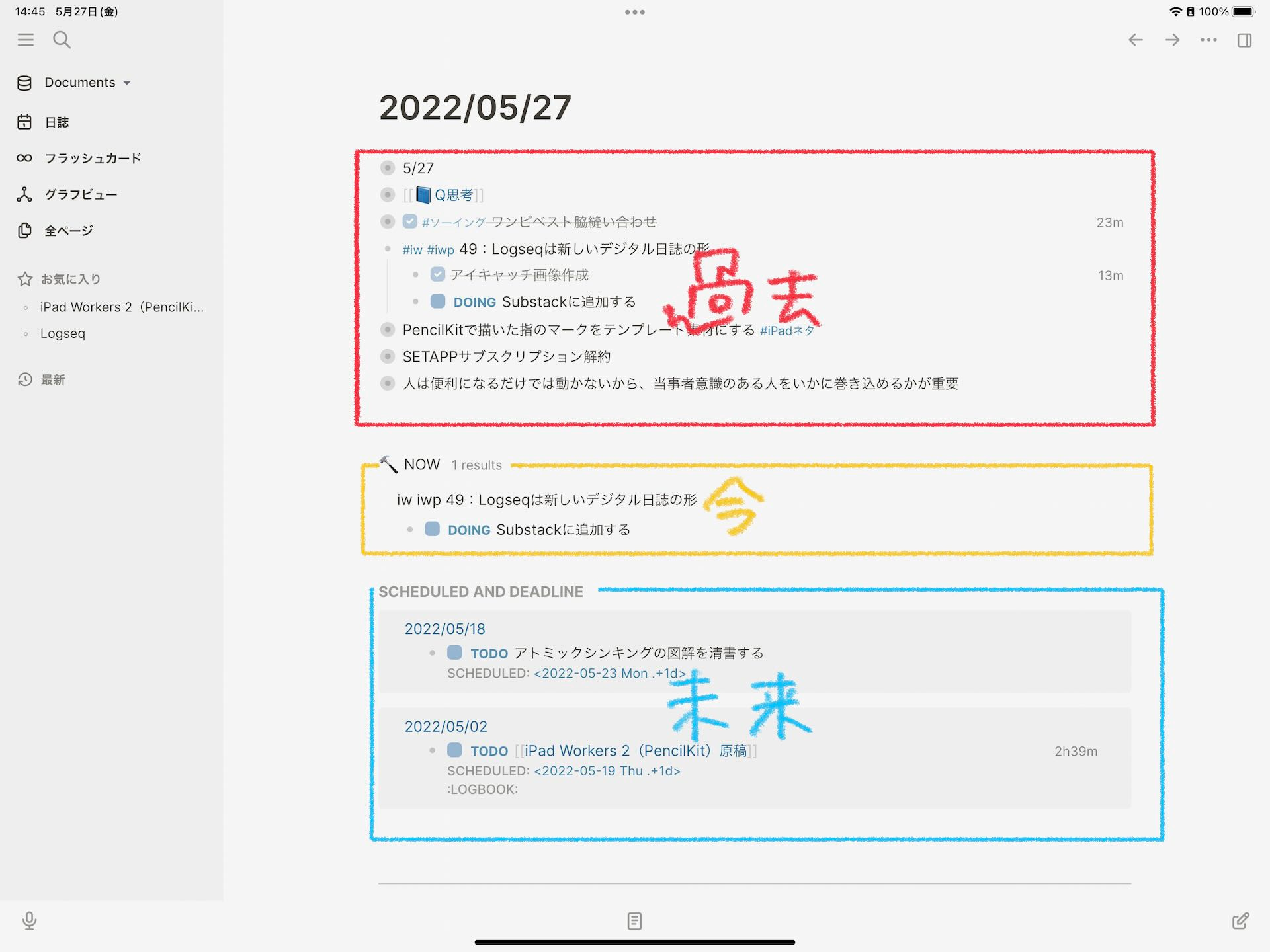
Task: Click the 13m clock time label
Action: pos(1111,276)
